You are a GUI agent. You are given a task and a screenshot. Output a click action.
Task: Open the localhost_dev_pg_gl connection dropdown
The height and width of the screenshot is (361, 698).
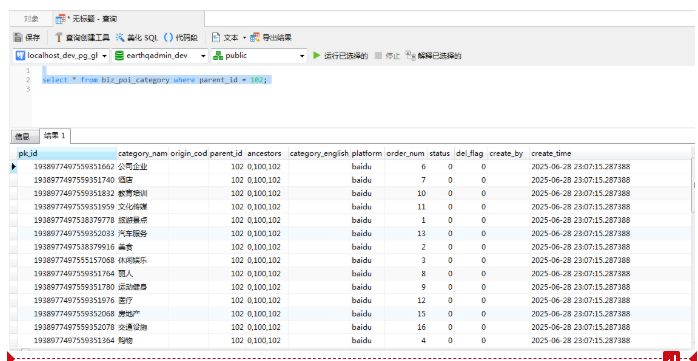pyautogui.click(x=61, y=56)
